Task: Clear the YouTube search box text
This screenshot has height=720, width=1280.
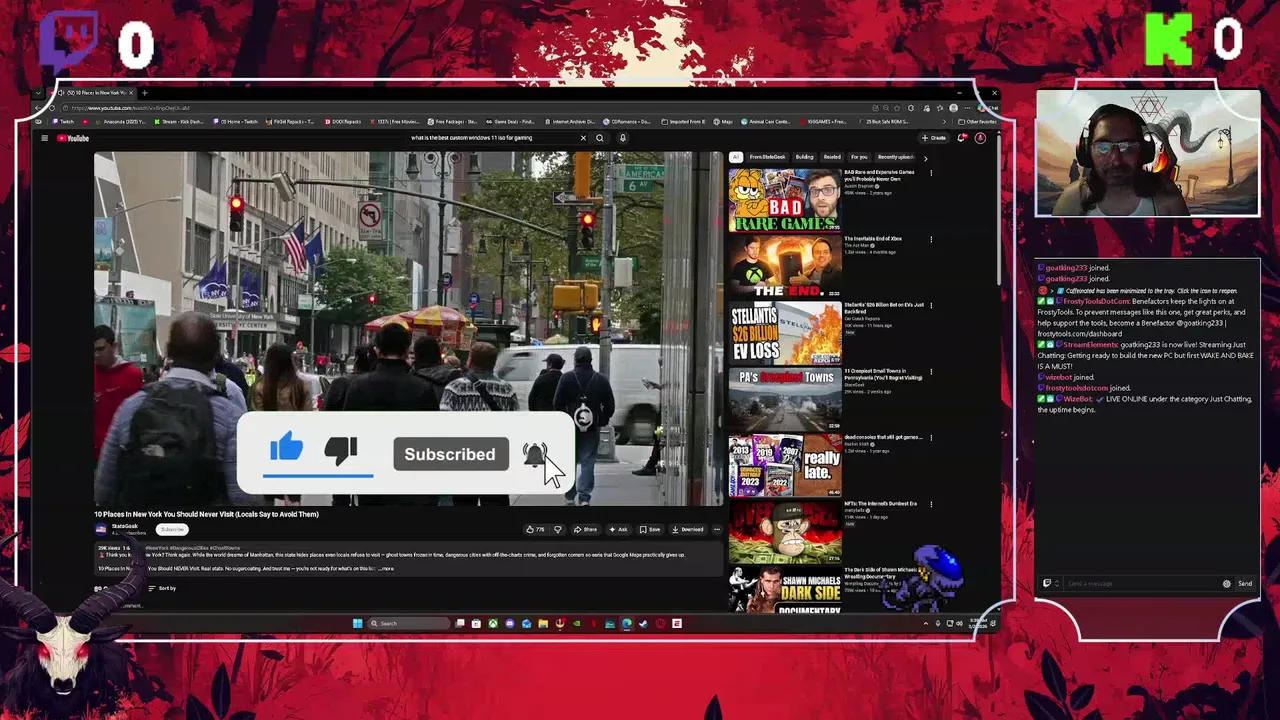Action: [583, 138]
